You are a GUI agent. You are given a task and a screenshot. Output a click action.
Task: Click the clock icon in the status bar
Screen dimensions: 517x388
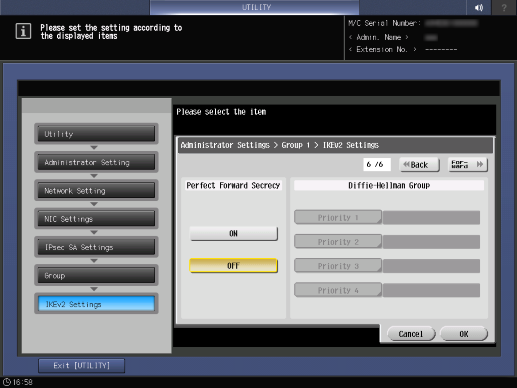point(7,382)
